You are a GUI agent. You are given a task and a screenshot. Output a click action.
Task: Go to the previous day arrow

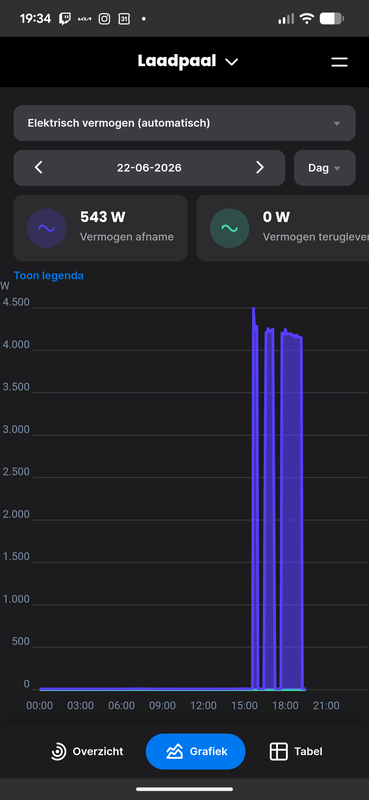tap(38, 167)
